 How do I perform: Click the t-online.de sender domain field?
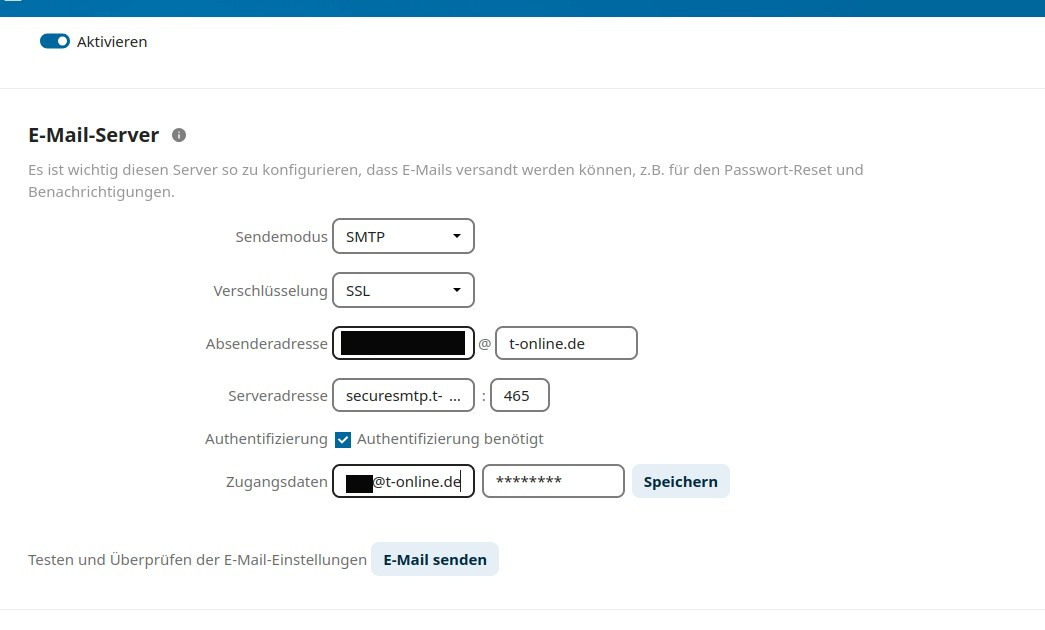[x=566, y=344]
